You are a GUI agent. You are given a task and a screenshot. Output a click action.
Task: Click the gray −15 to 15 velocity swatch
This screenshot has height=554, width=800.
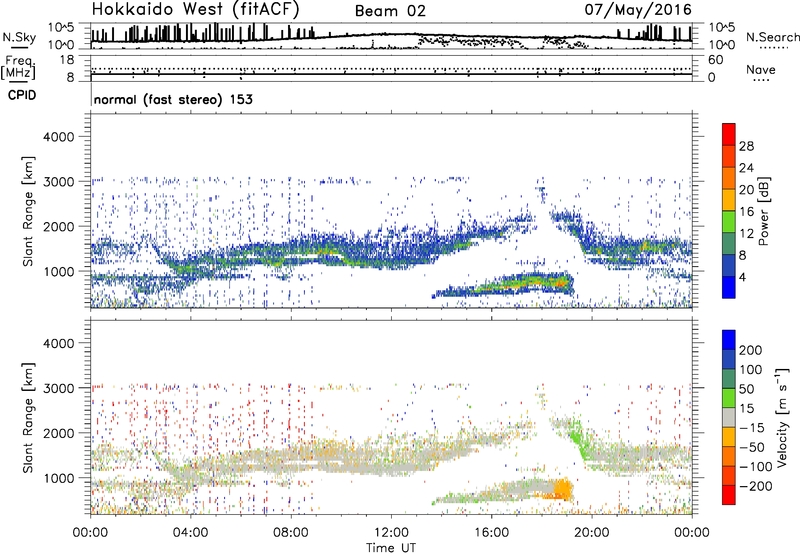point(729,417)
